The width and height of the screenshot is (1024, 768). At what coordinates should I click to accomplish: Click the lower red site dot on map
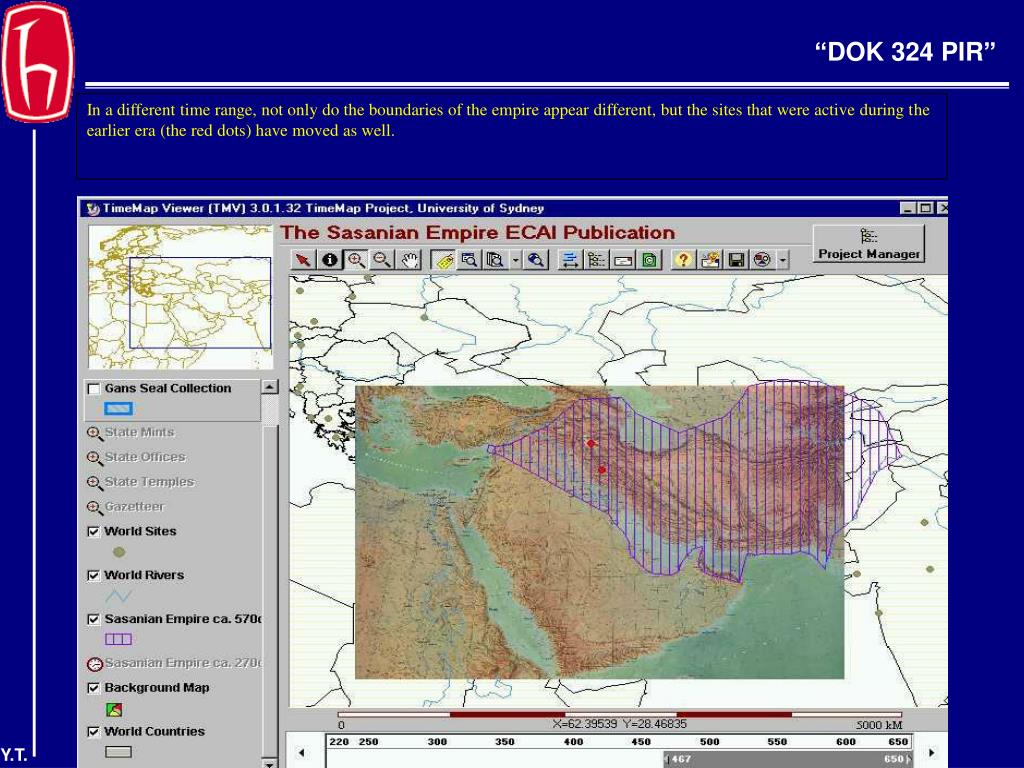pyautogui.click(x=601, y=470)
